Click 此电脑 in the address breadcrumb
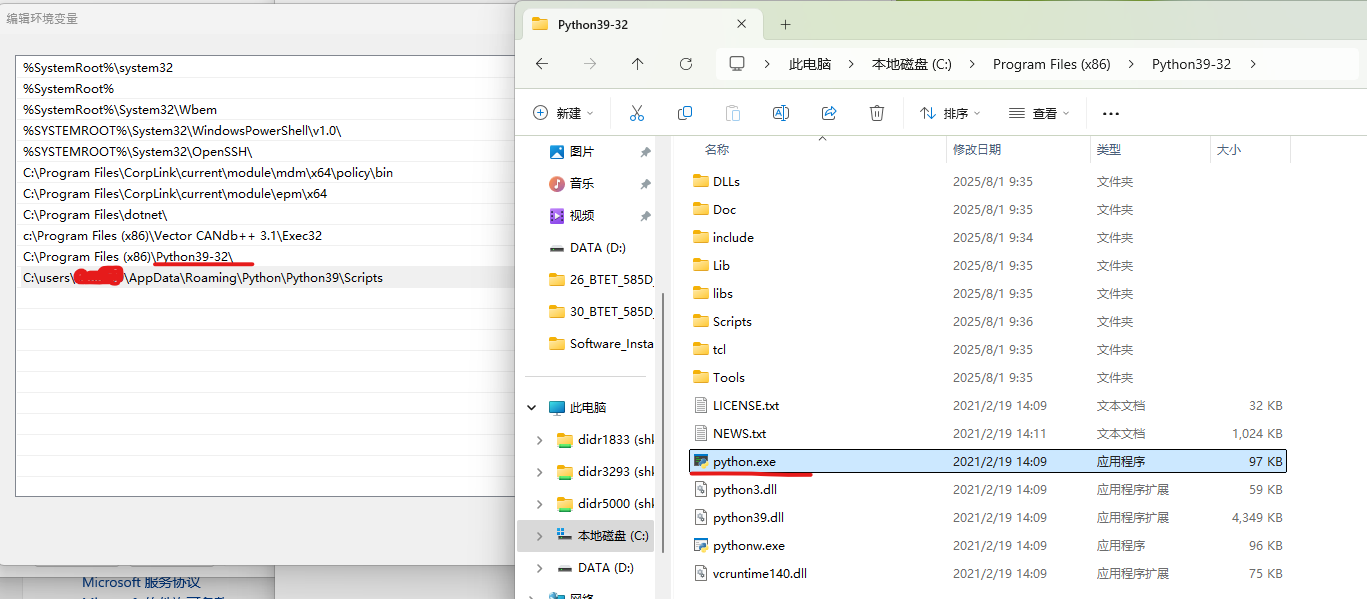Screen dimensions: 1367x599 point(810,64)
